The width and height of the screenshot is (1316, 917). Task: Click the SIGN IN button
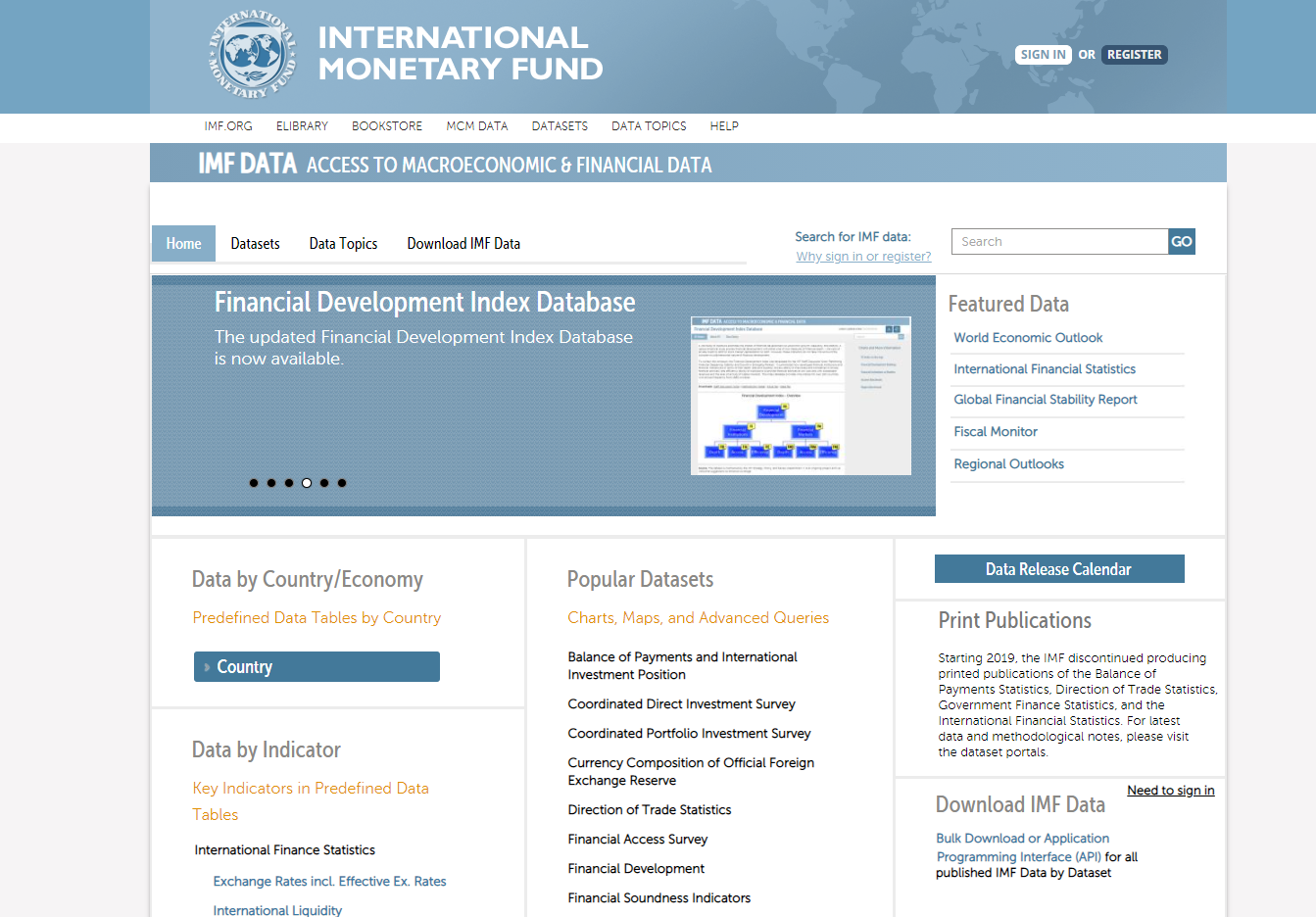[1043, 55]
